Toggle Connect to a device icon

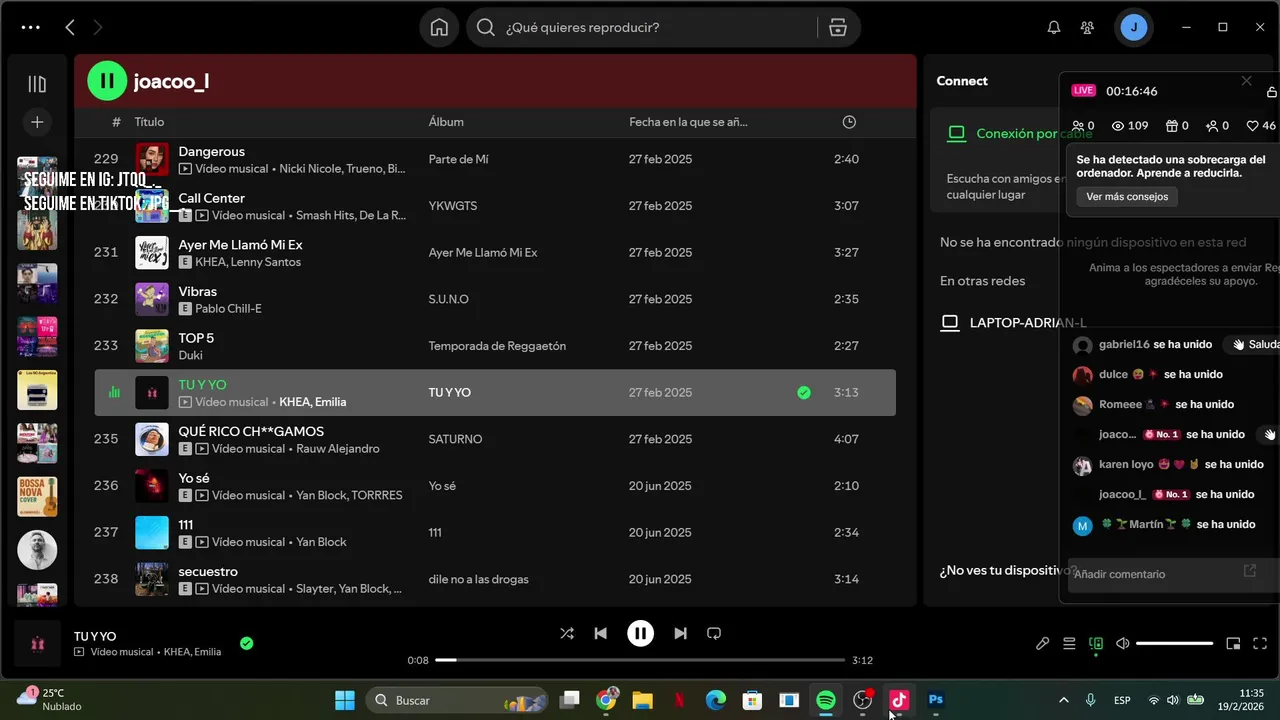(x=1096, y=644)
